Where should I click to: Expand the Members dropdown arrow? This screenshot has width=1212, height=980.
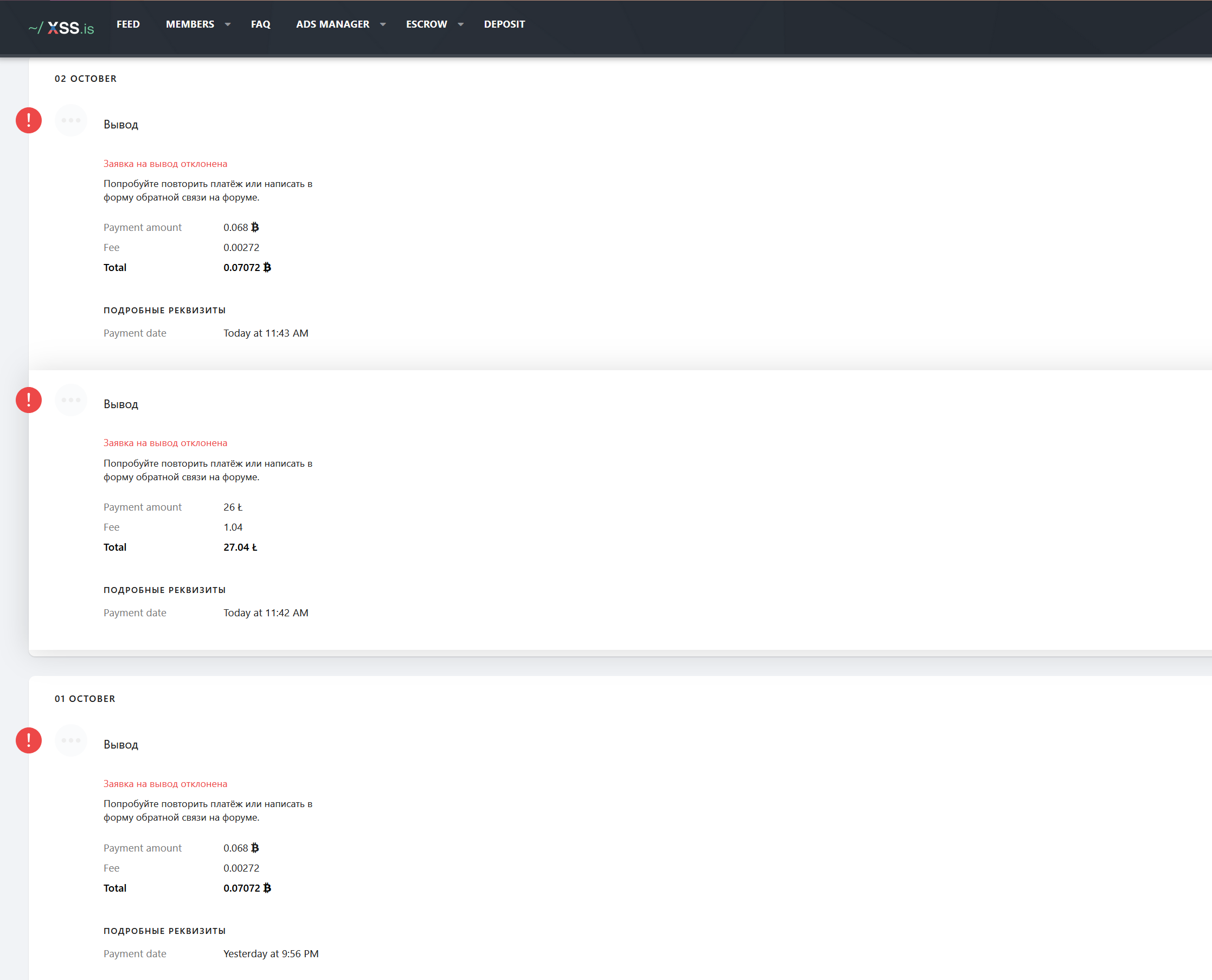click(x=228, y=24)
